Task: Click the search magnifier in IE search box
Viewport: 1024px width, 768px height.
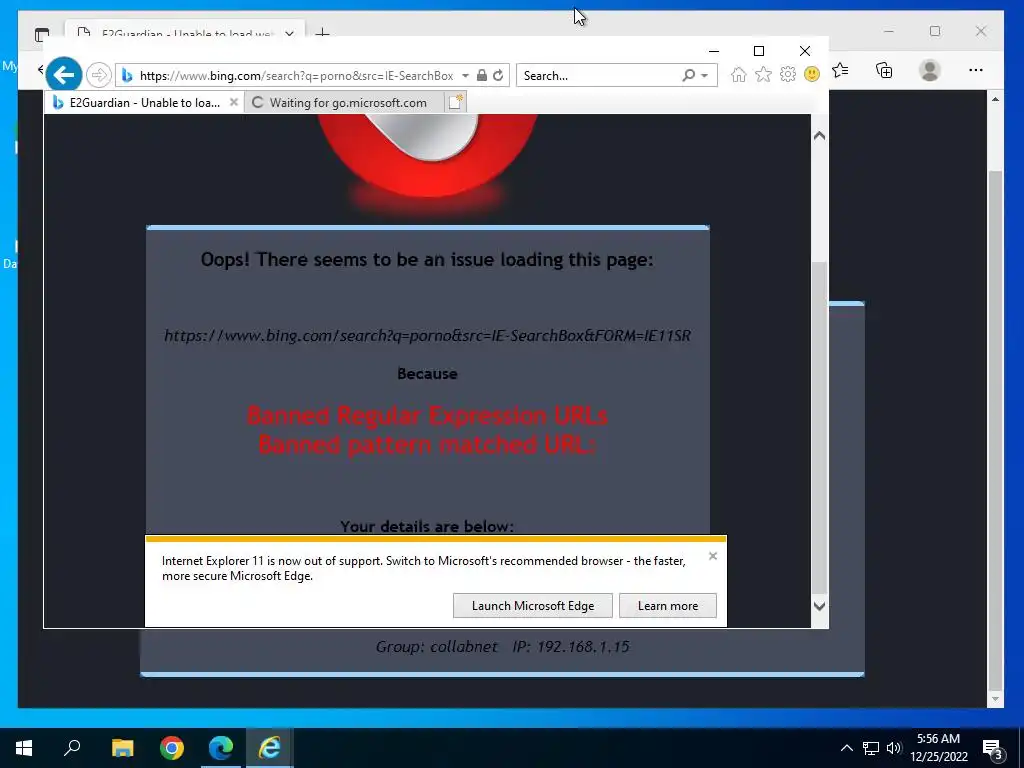Action: pyautogui.click(x=688, y=75)
